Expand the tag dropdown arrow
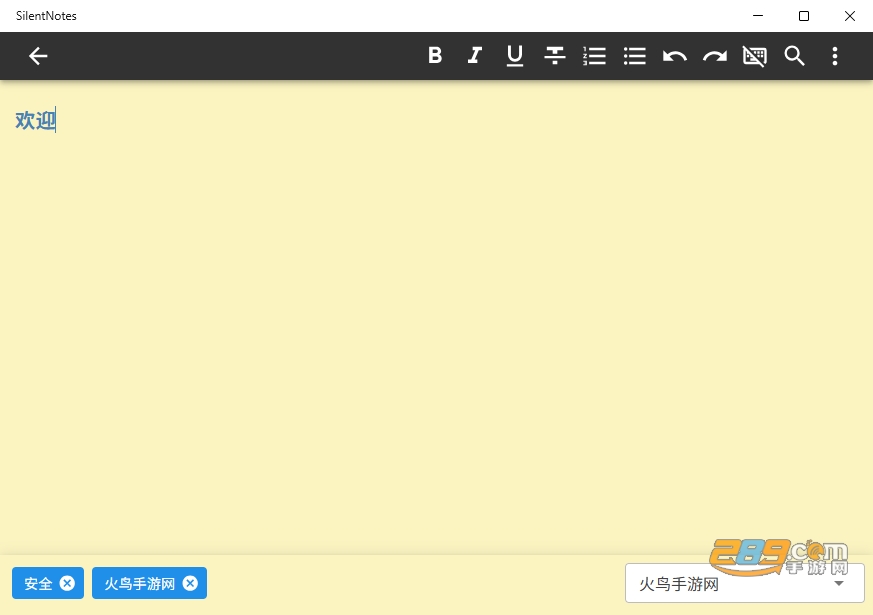 click(x=839, y=583)
